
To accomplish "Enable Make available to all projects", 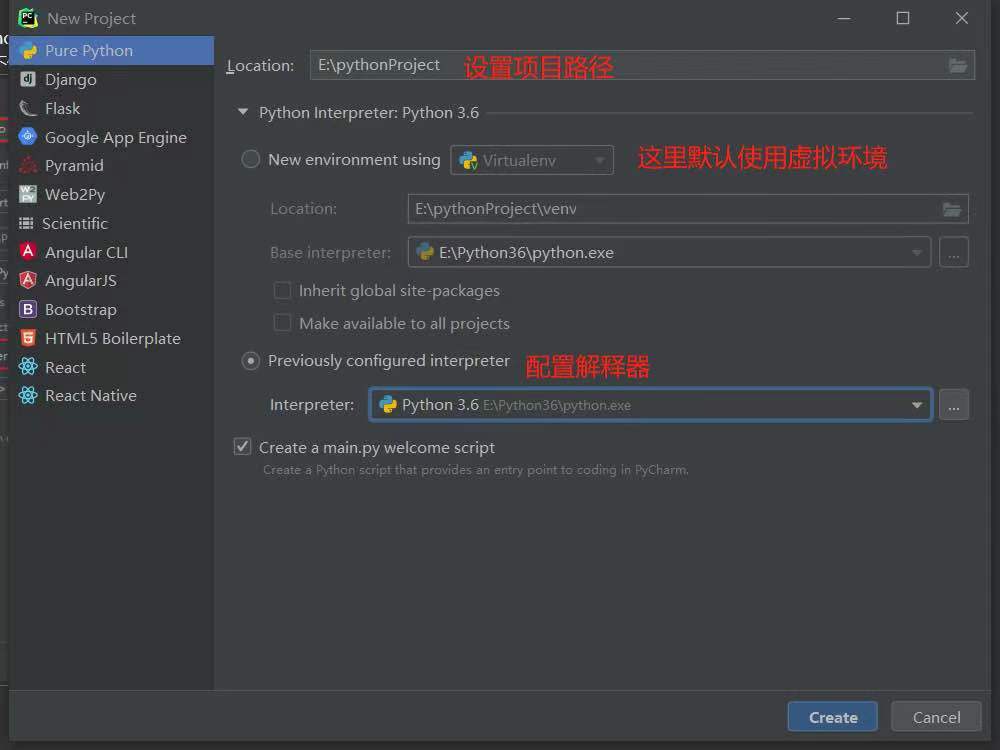I will tap(282, 323).
